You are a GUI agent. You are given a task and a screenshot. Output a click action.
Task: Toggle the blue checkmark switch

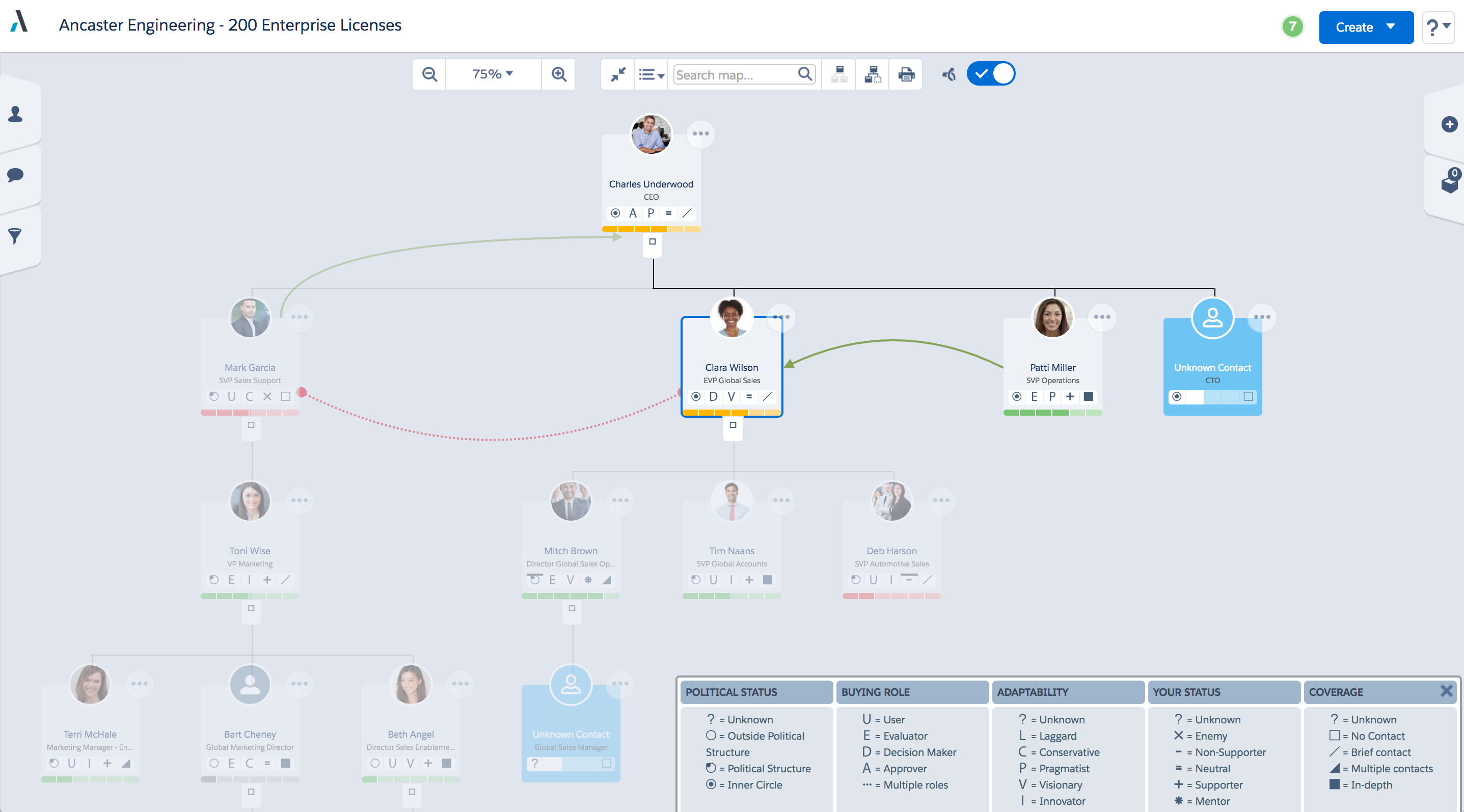pos(991,74)
